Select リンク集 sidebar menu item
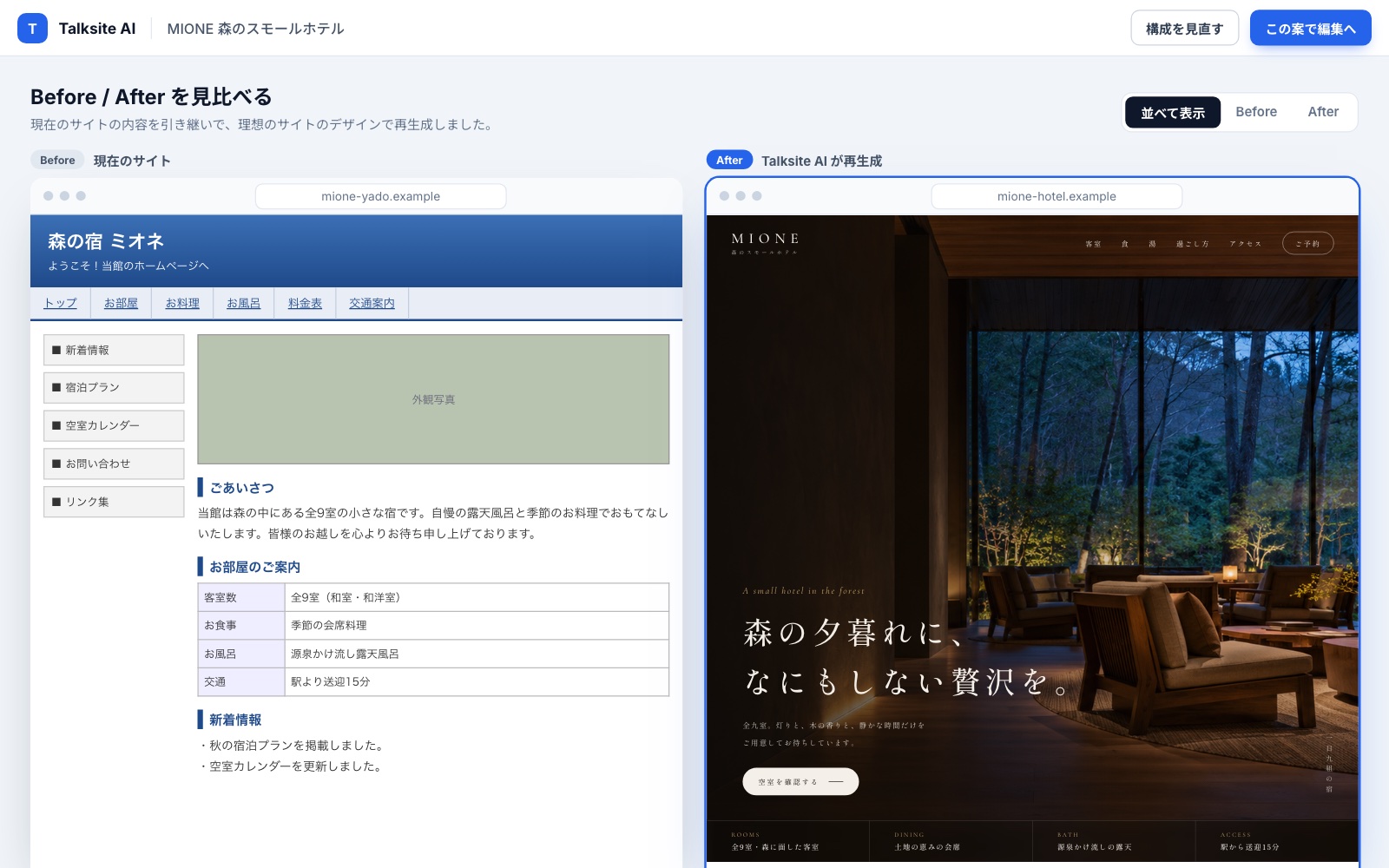The width and height of the screenshot is (1389, 868). (114, 502)
